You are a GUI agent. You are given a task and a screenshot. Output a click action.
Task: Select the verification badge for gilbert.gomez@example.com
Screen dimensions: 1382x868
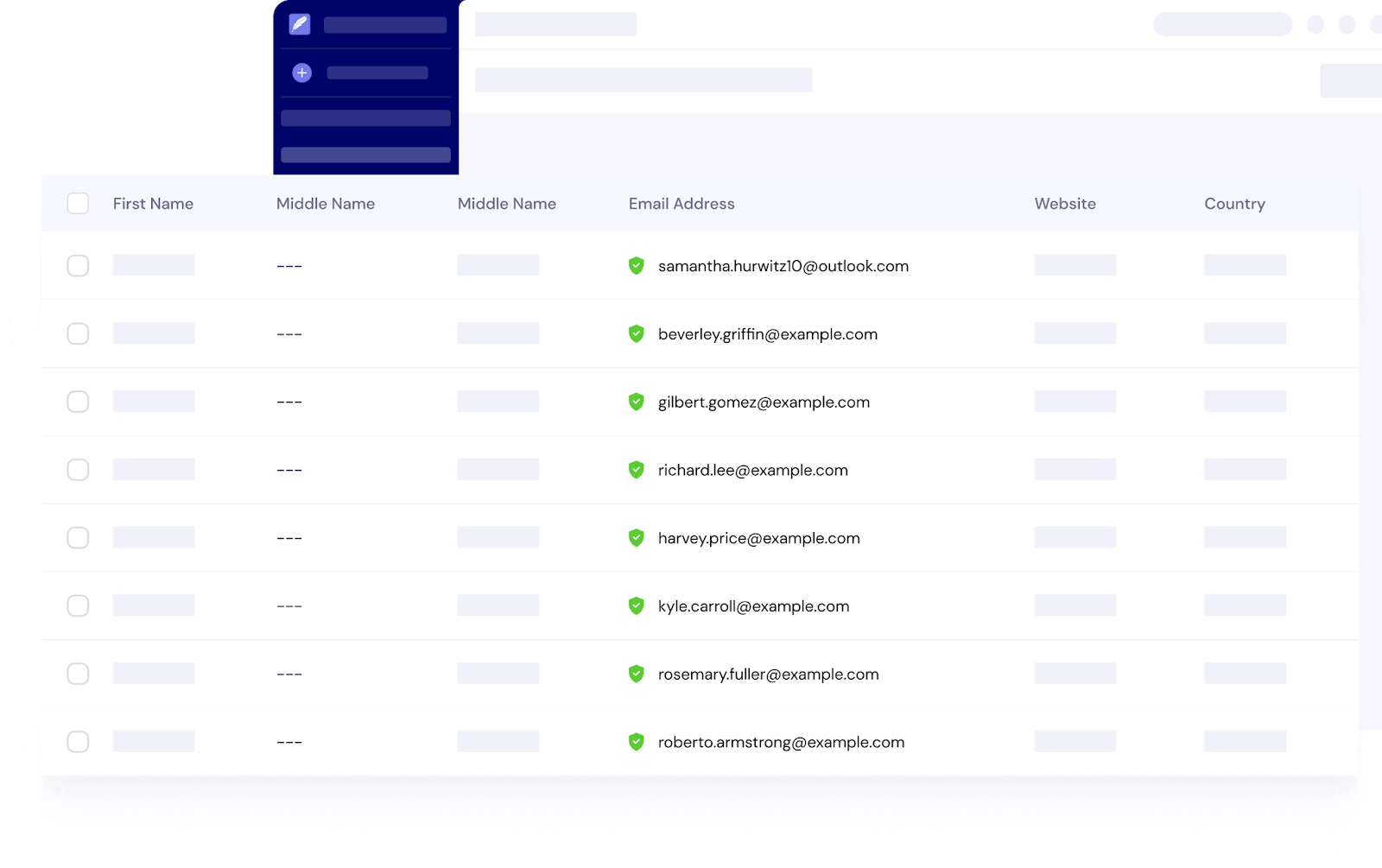pos(637,402)
